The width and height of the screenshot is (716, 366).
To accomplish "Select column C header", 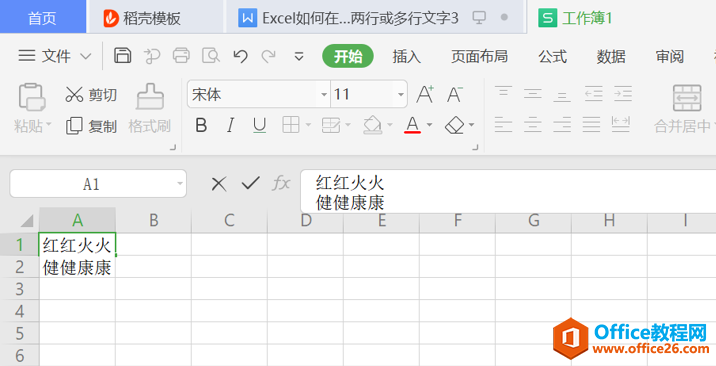I will [229, 220].
